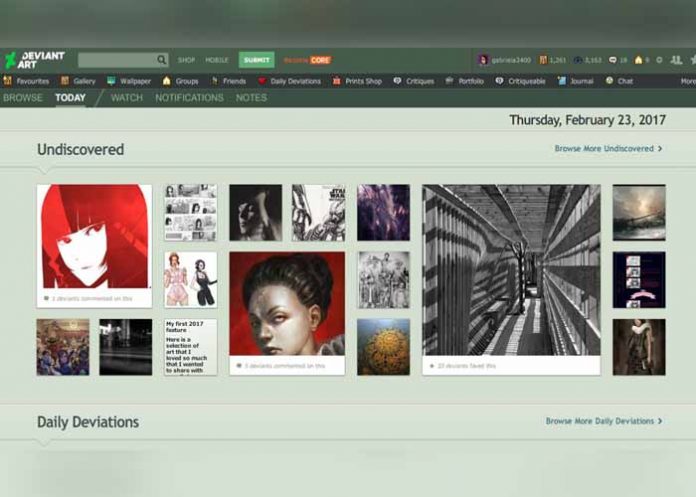Open the Journal bookmark
Screen dimensions: 696x497
pos(576,81)
